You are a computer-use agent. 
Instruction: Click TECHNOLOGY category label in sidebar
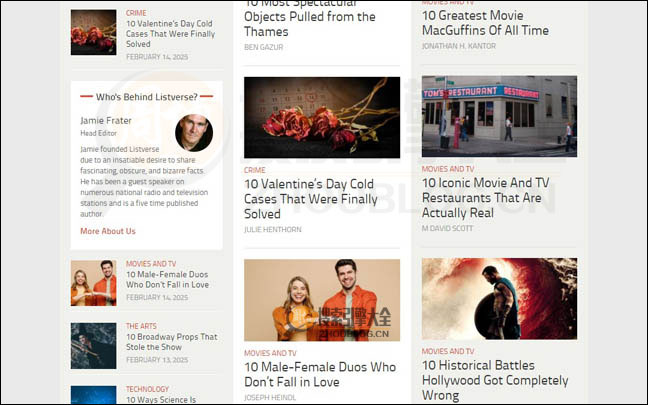148,389
